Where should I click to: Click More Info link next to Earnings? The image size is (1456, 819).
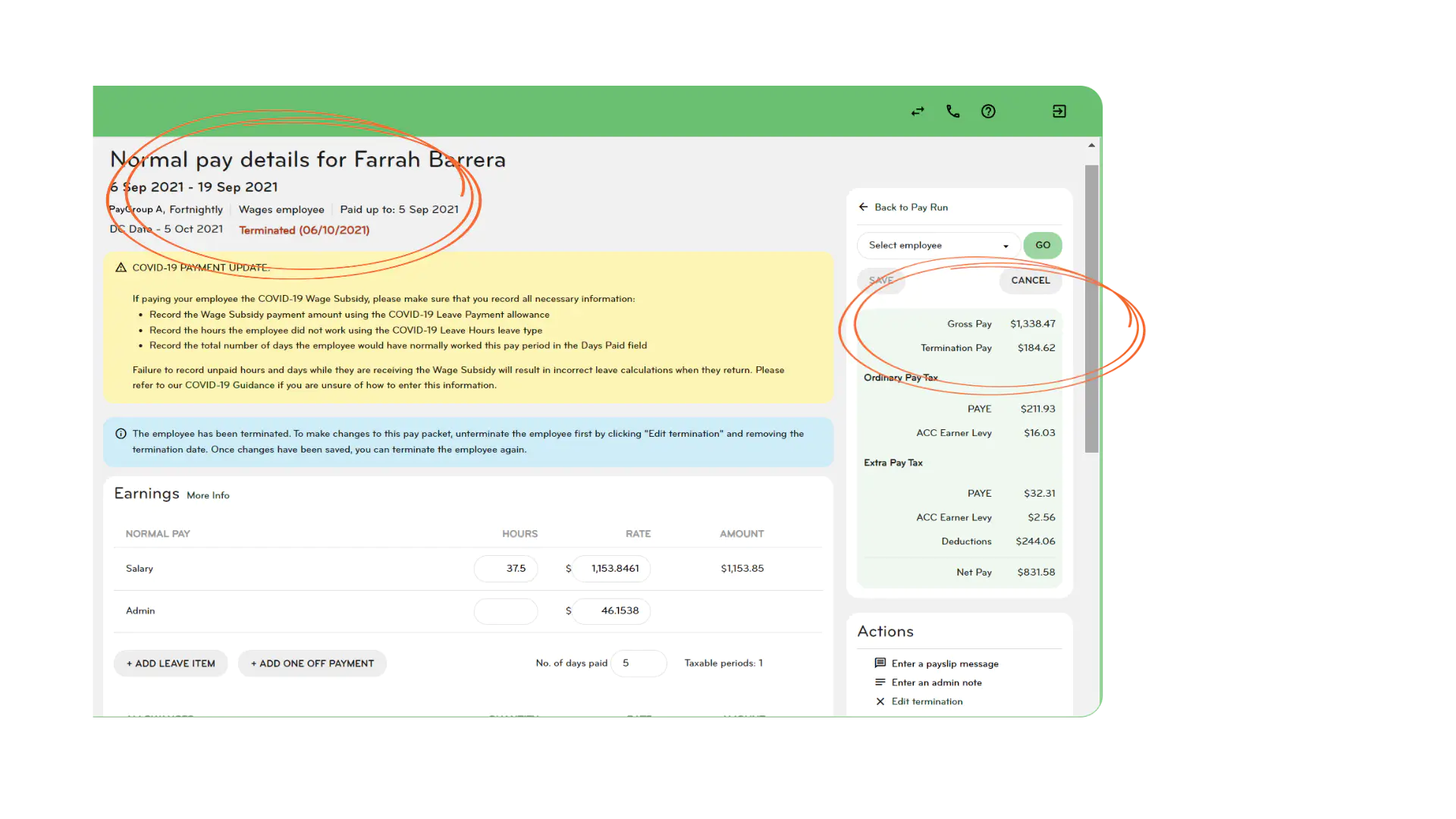coord(208,495)
